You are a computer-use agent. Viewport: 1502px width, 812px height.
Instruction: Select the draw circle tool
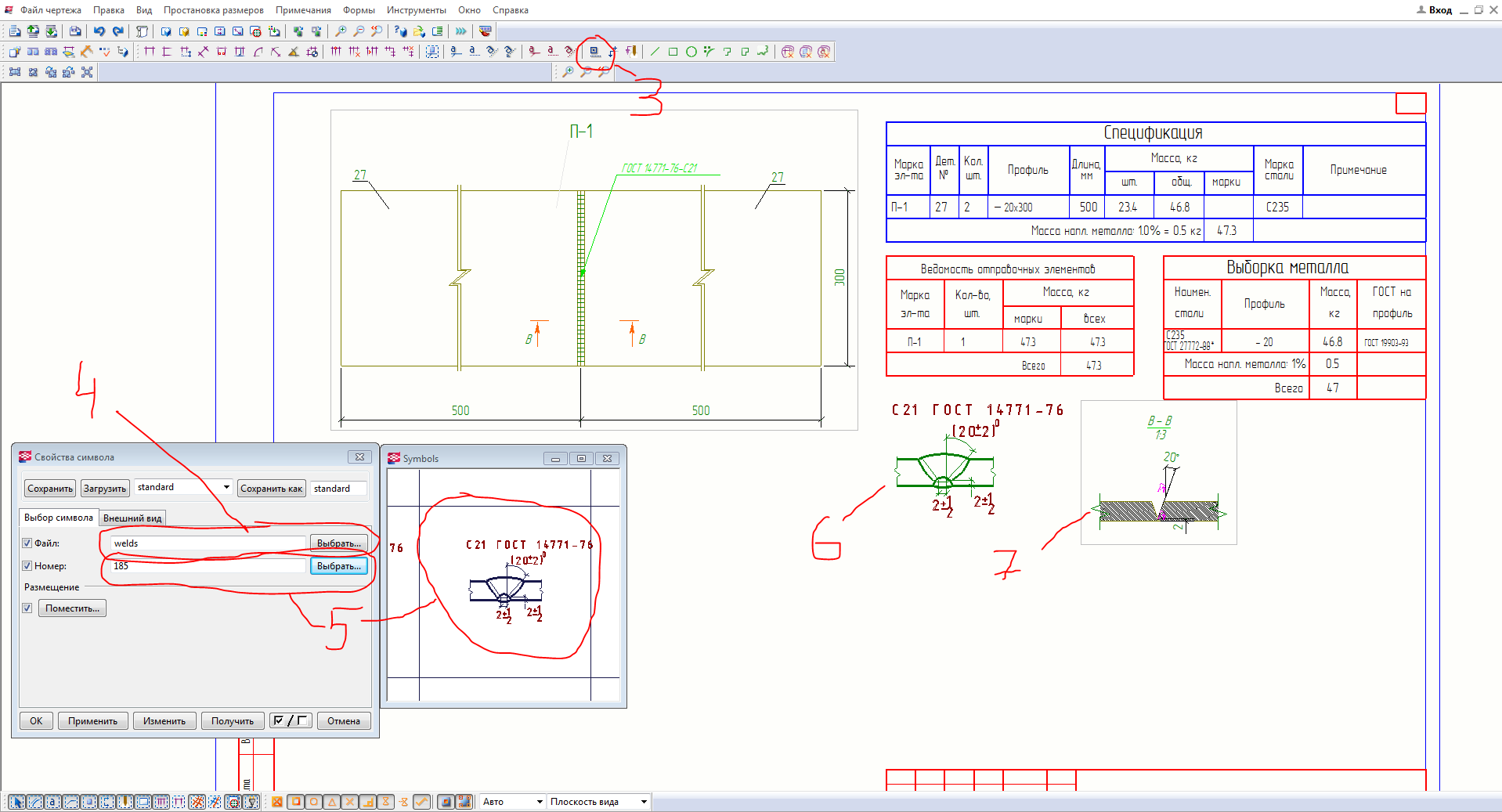click(691, 52)
